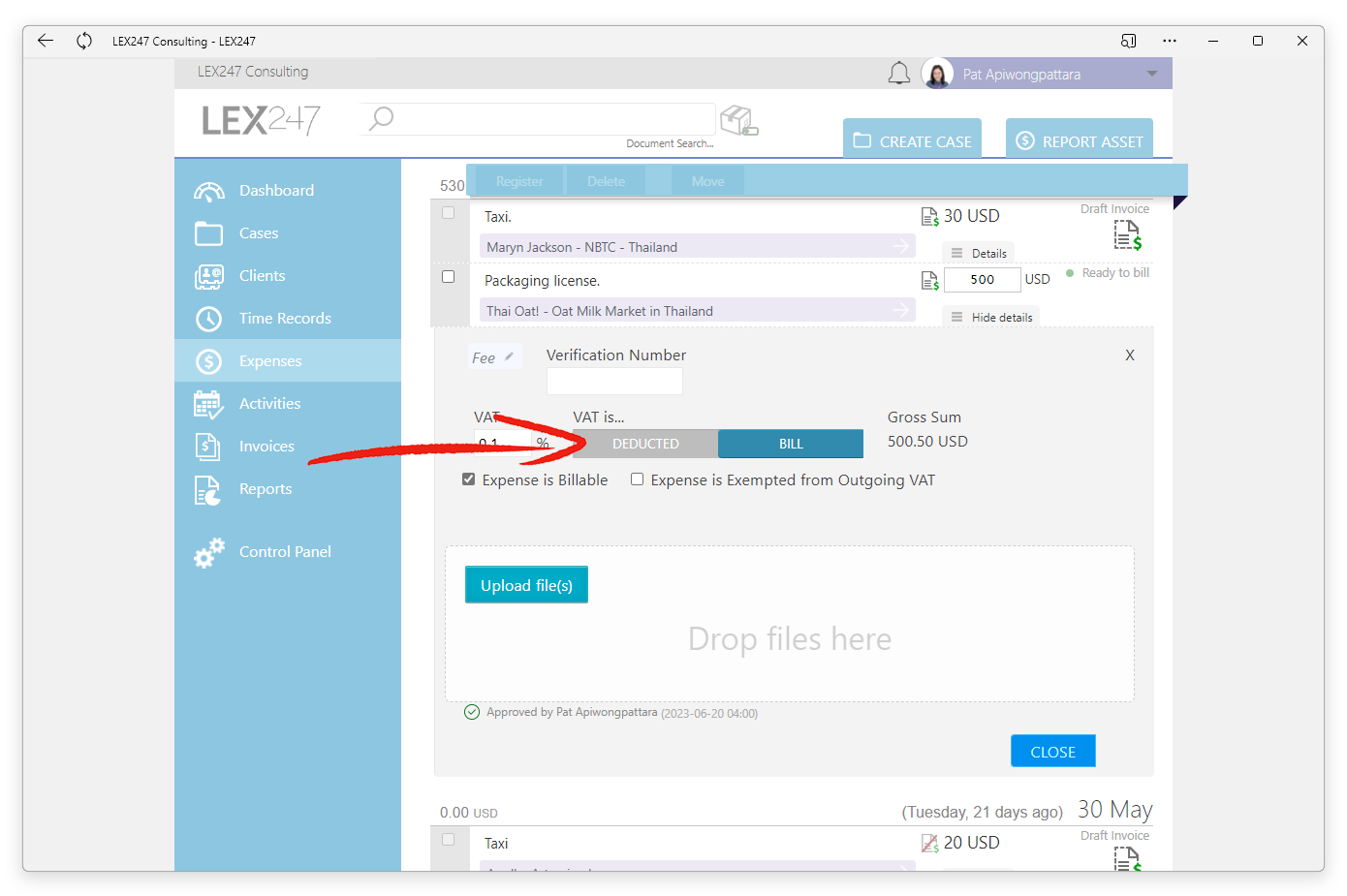Click the Reports chart document icon

click(207, 490)
